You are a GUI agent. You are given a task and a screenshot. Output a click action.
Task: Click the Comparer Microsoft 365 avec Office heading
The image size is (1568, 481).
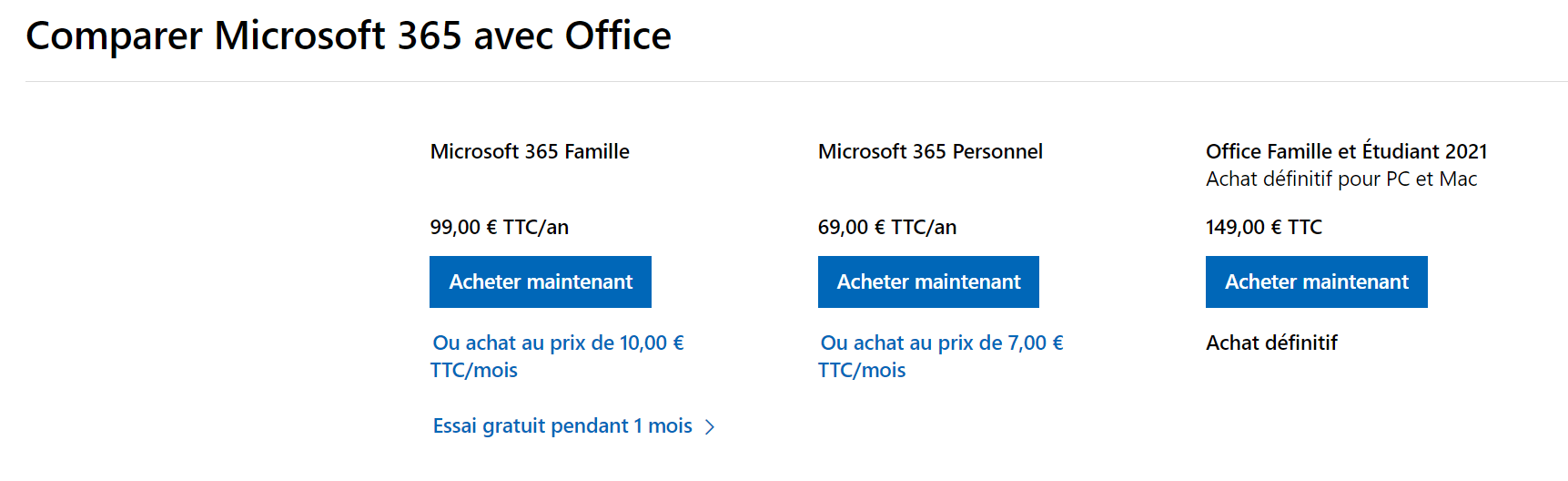tap(349, 36)
